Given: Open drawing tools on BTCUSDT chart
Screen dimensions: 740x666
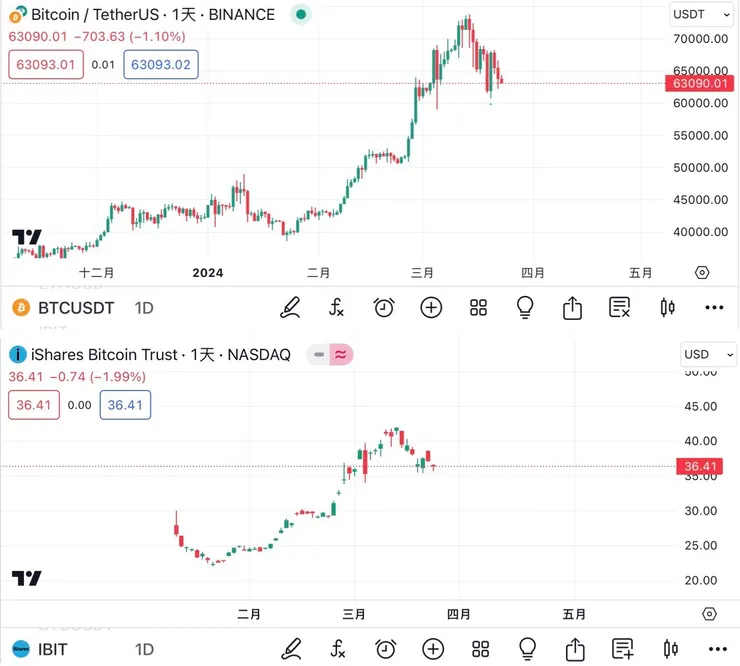Looking at the screenshot, I should 290,308.
